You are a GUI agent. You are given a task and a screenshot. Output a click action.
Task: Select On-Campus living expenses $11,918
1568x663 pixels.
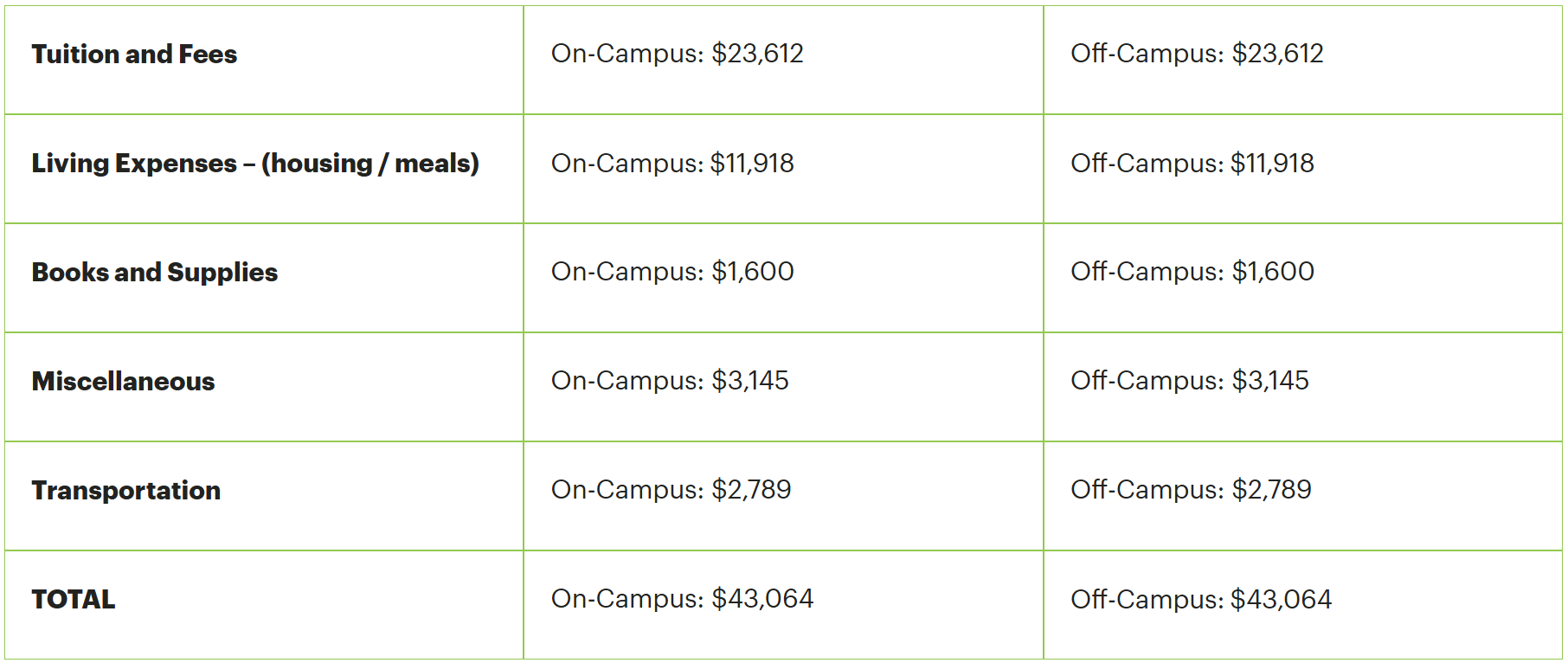672,164
